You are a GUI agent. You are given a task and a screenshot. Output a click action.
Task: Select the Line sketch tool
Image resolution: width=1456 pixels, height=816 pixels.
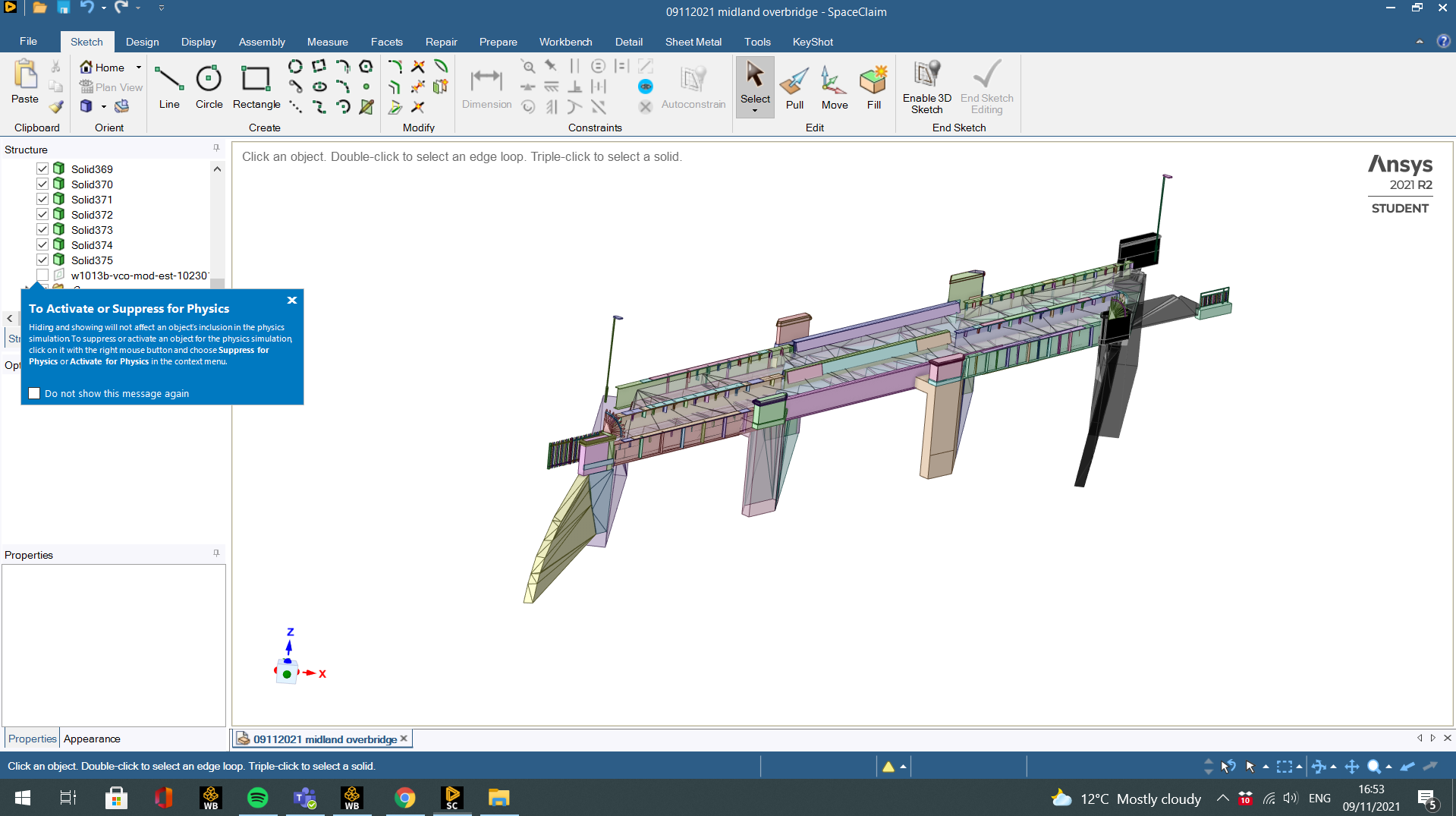pos(168,86)
